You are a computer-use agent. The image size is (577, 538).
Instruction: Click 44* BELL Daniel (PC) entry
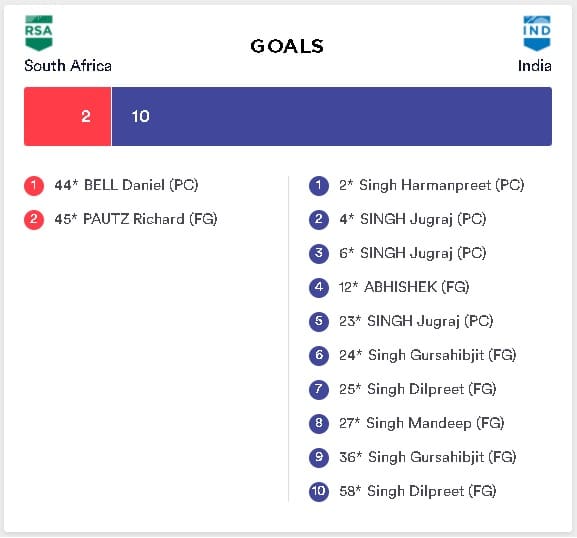[126, 185]
